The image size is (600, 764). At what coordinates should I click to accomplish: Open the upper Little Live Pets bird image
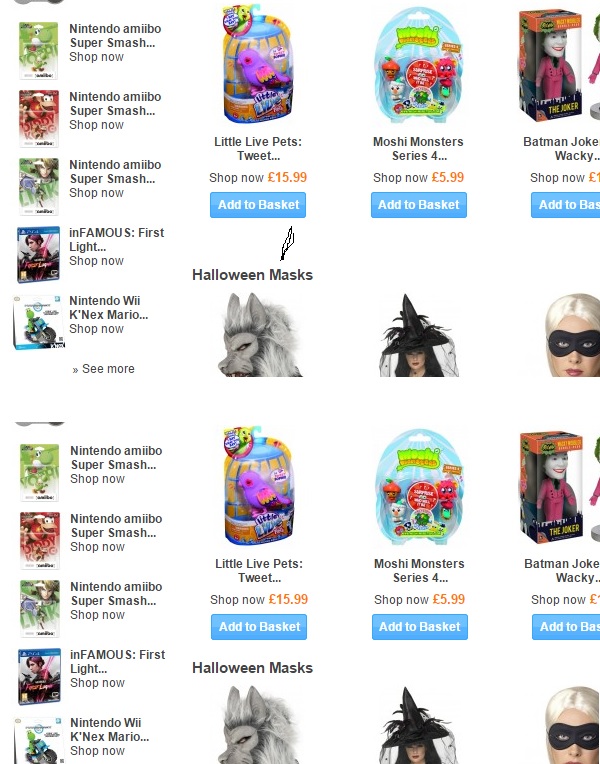(258, 64)
